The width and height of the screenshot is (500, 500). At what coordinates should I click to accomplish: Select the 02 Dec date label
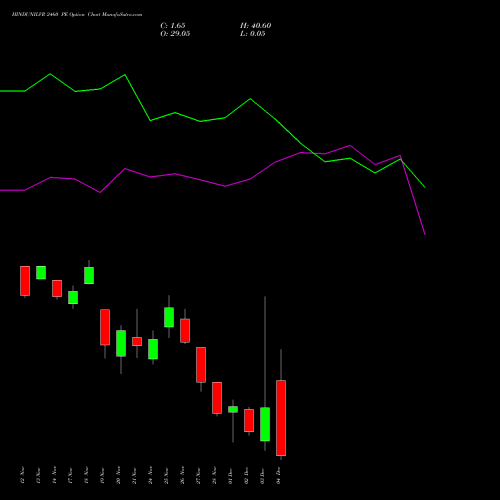246,475
